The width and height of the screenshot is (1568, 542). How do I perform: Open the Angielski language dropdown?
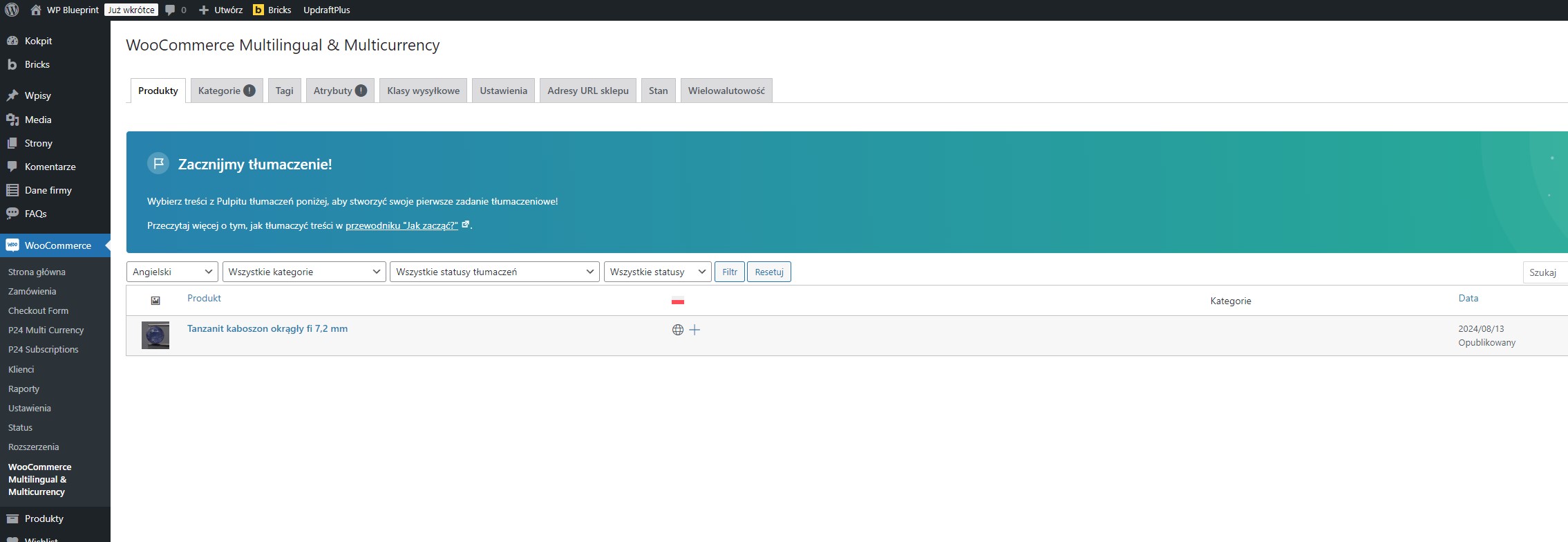[x=172, y=272]
